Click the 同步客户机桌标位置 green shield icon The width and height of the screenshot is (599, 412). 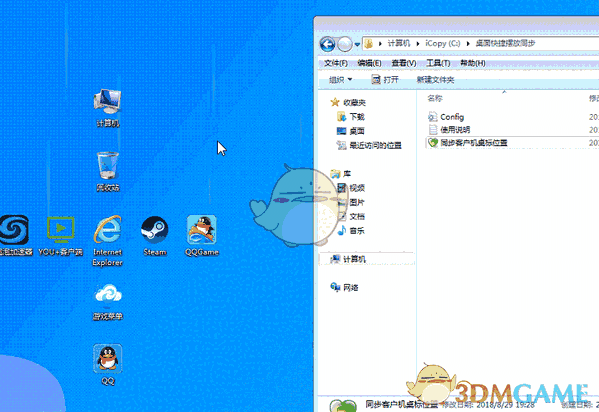[x=432, y=143]
